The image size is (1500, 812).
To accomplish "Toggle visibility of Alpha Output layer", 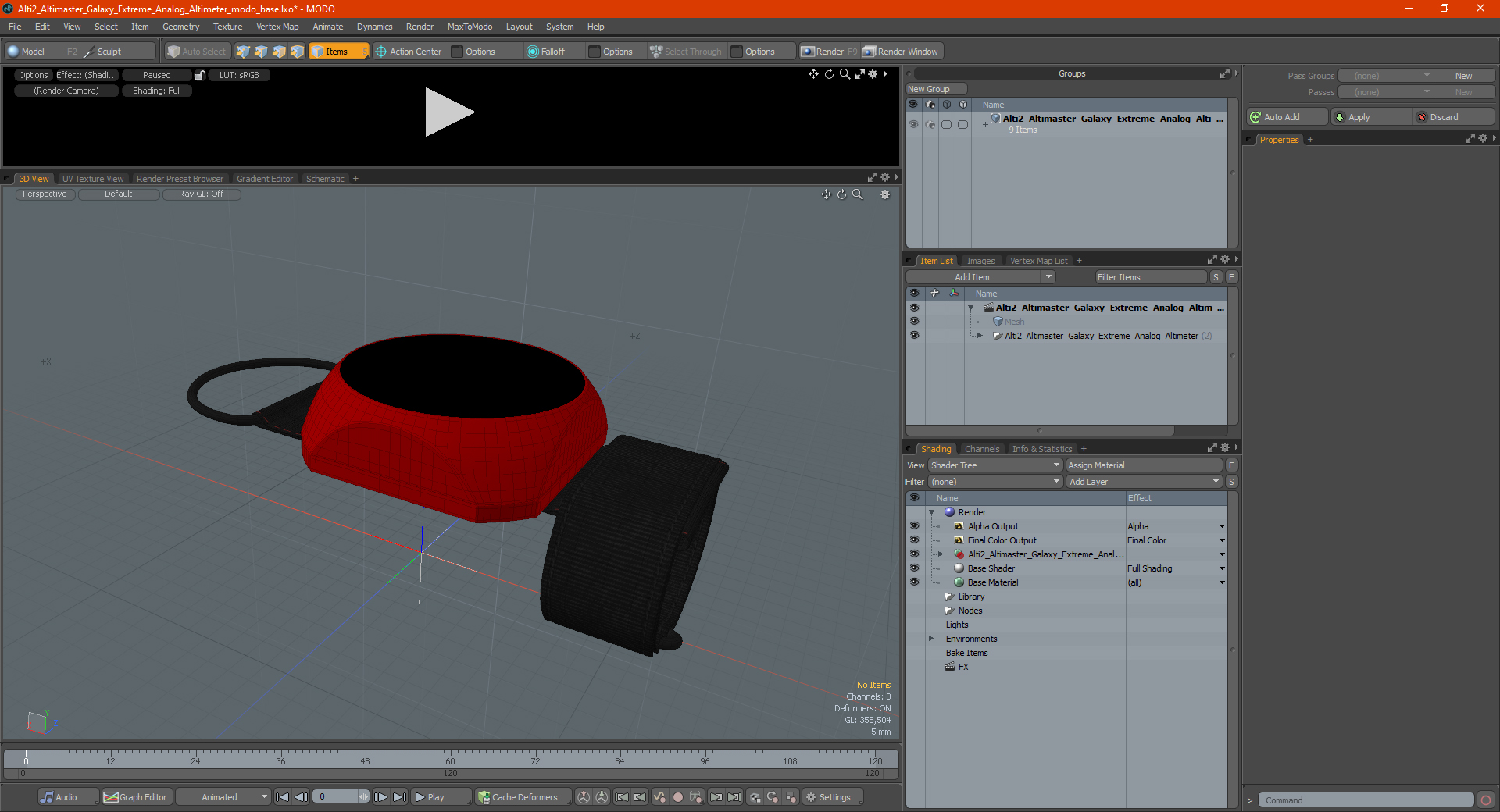I will pyautogui.click(x=914, y=526).
